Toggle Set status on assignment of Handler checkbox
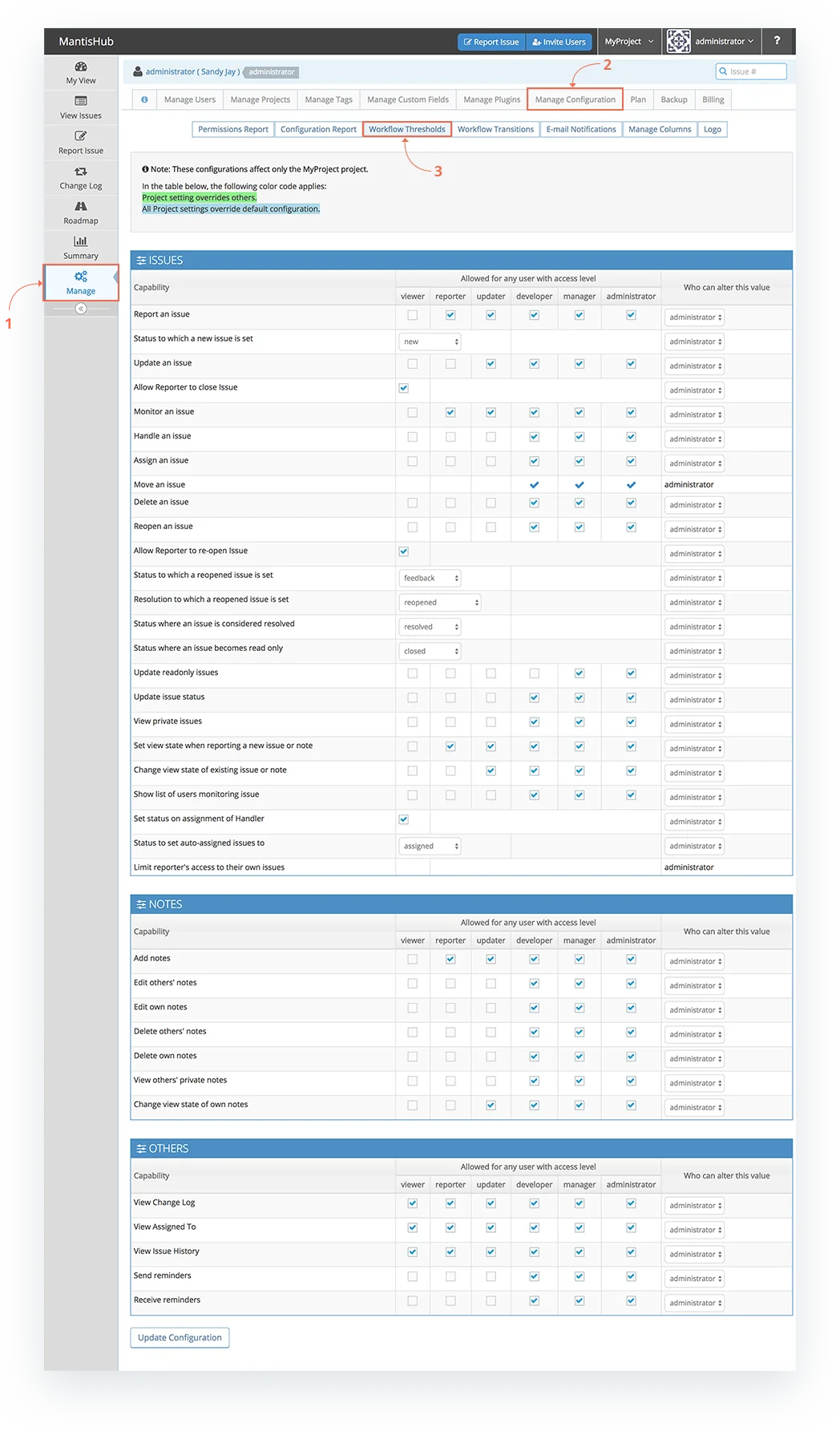The width and height of the screenshot is (840, 1431). [x=403, y=819]
